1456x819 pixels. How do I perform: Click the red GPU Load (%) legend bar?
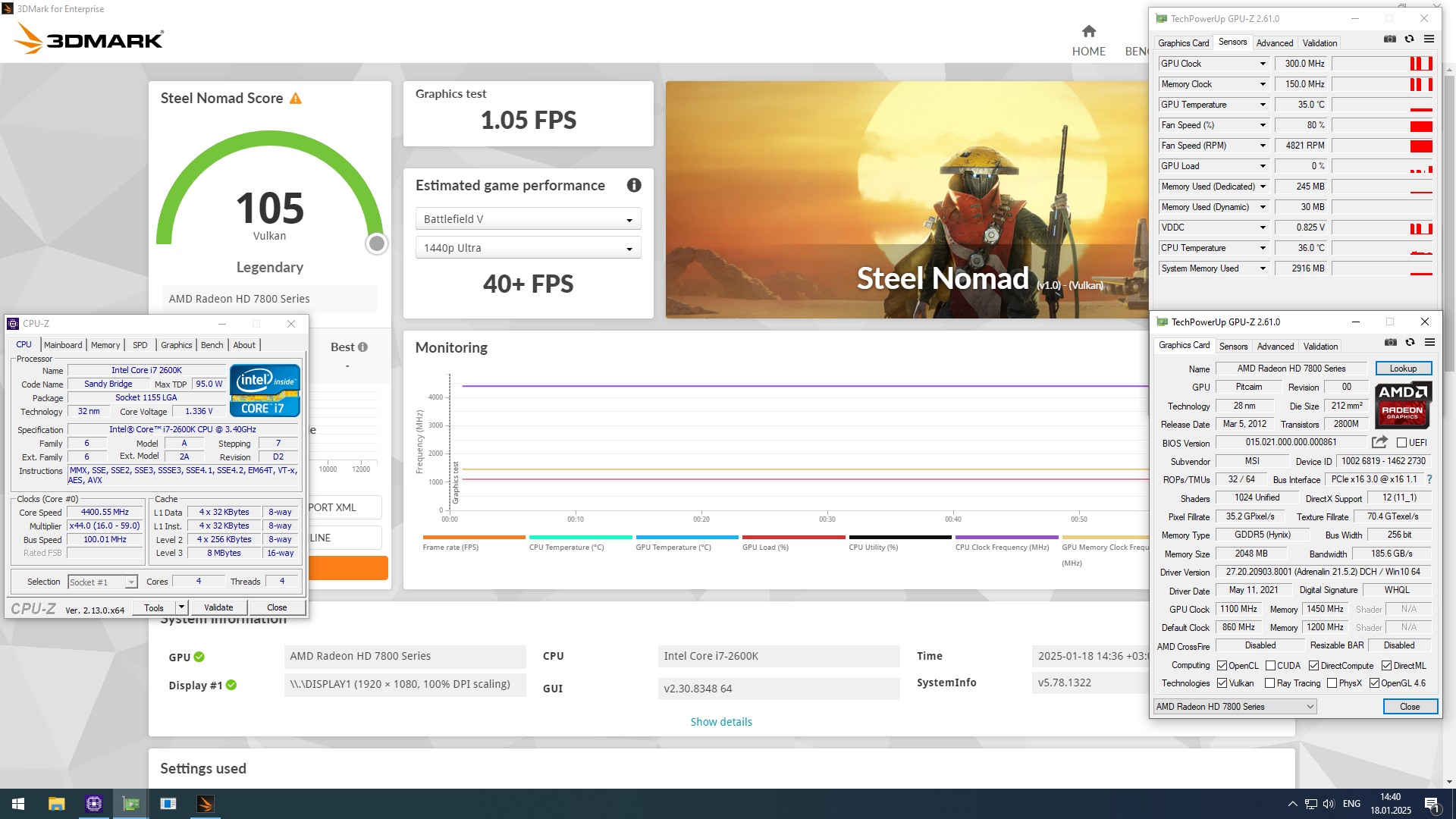(x=793, y=537)
